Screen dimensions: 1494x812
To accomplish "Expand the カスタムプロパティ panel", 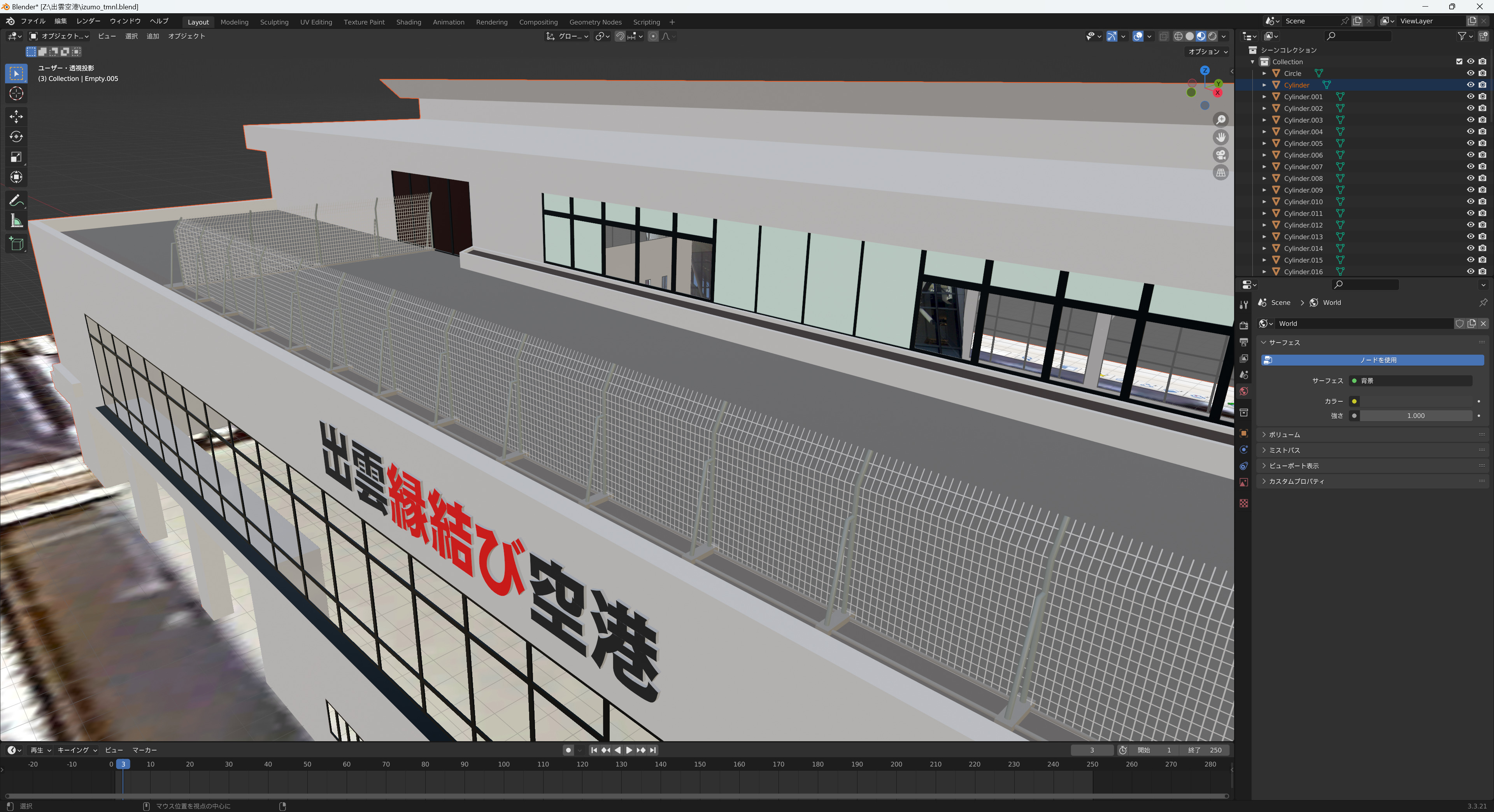I will tap(1373, 481).
